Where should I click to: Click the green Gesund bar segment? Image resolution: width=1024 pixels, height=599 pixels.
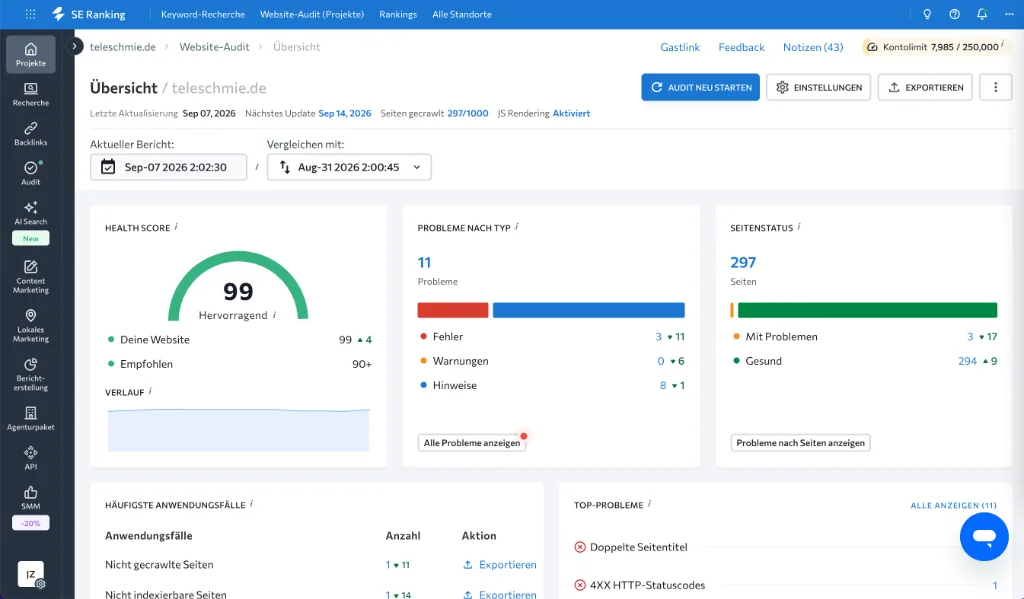(867, 310)
